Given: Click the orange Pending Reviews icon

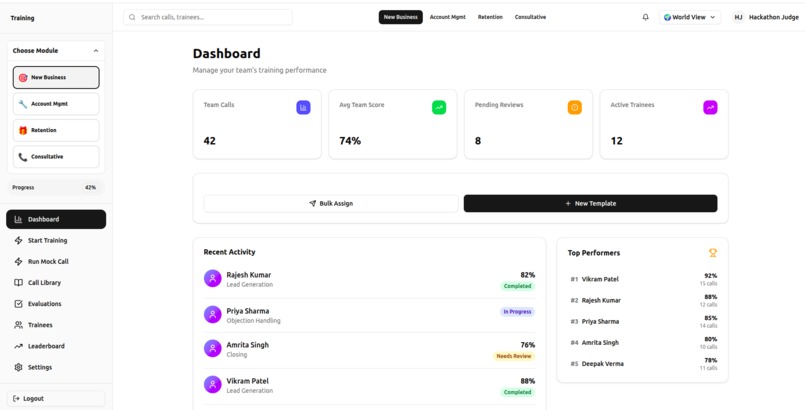Looking at the screenshot, I should pyautogui.click(x=575, y=107).
